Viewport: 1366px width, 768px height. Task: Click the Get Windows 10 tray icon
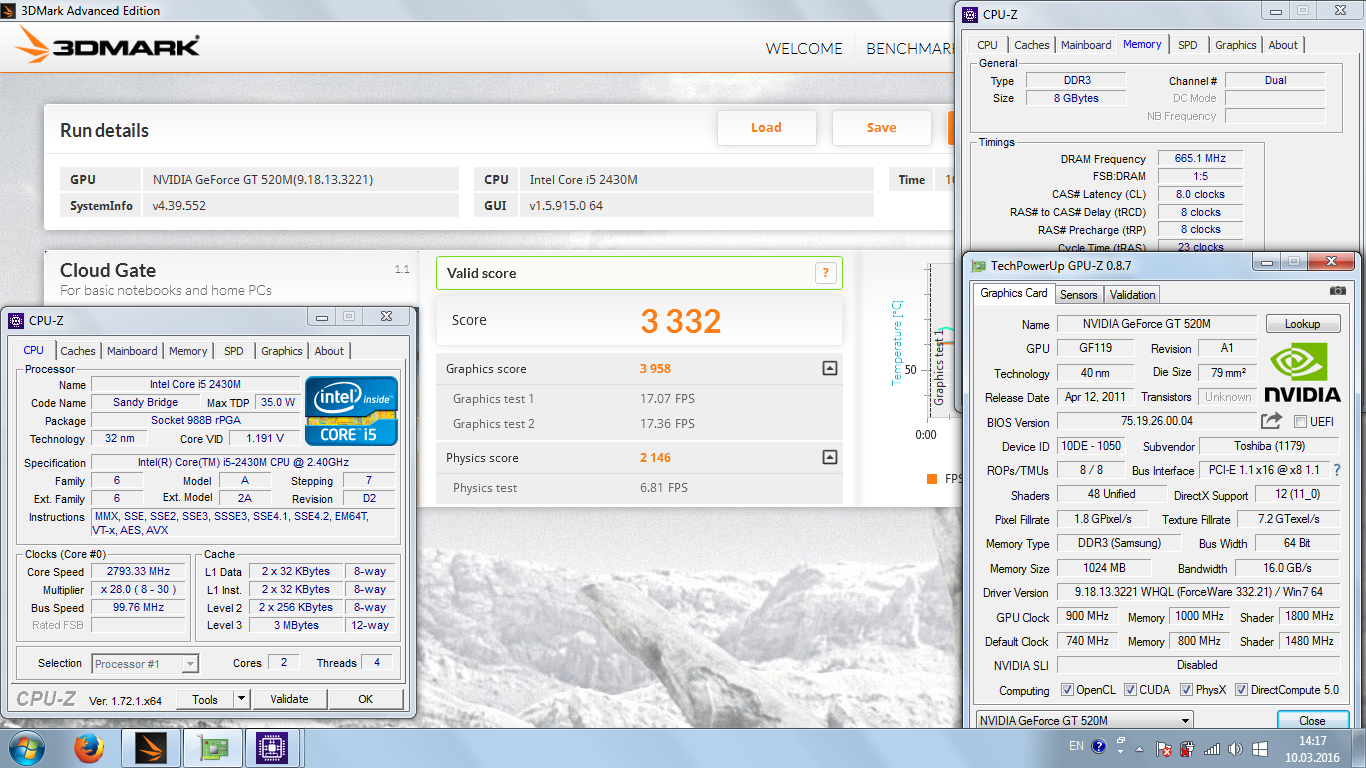[1260, 748]
